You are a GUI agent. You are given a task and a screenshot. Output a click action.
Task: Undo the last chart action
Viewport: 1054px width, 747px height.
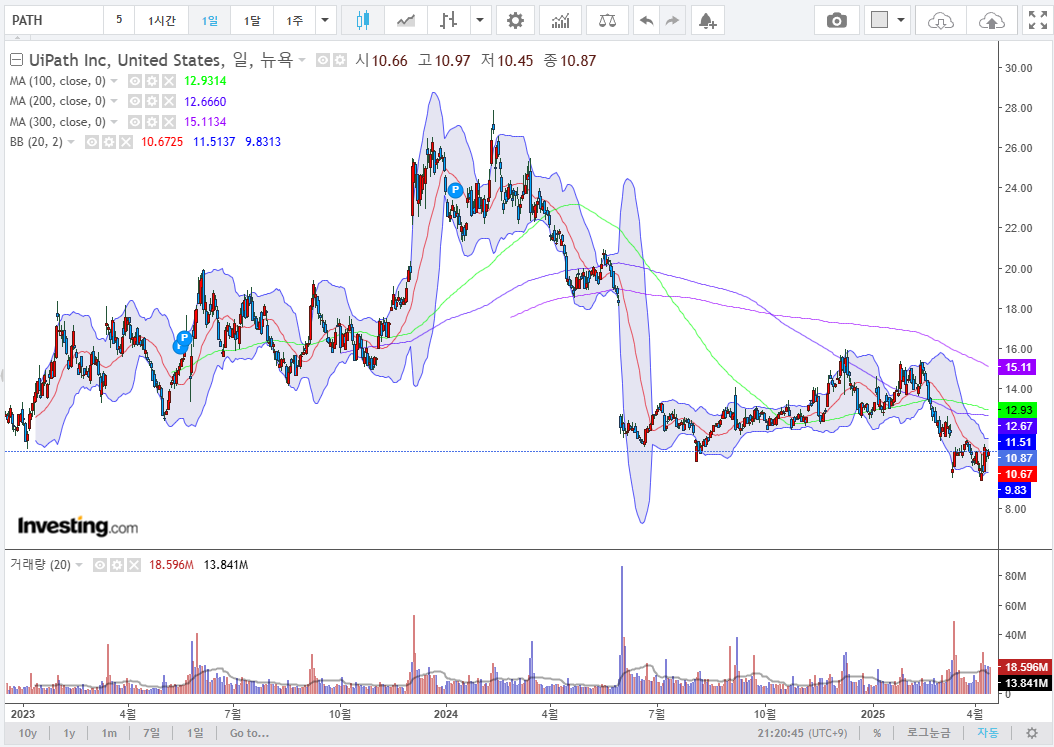[646, 20]
